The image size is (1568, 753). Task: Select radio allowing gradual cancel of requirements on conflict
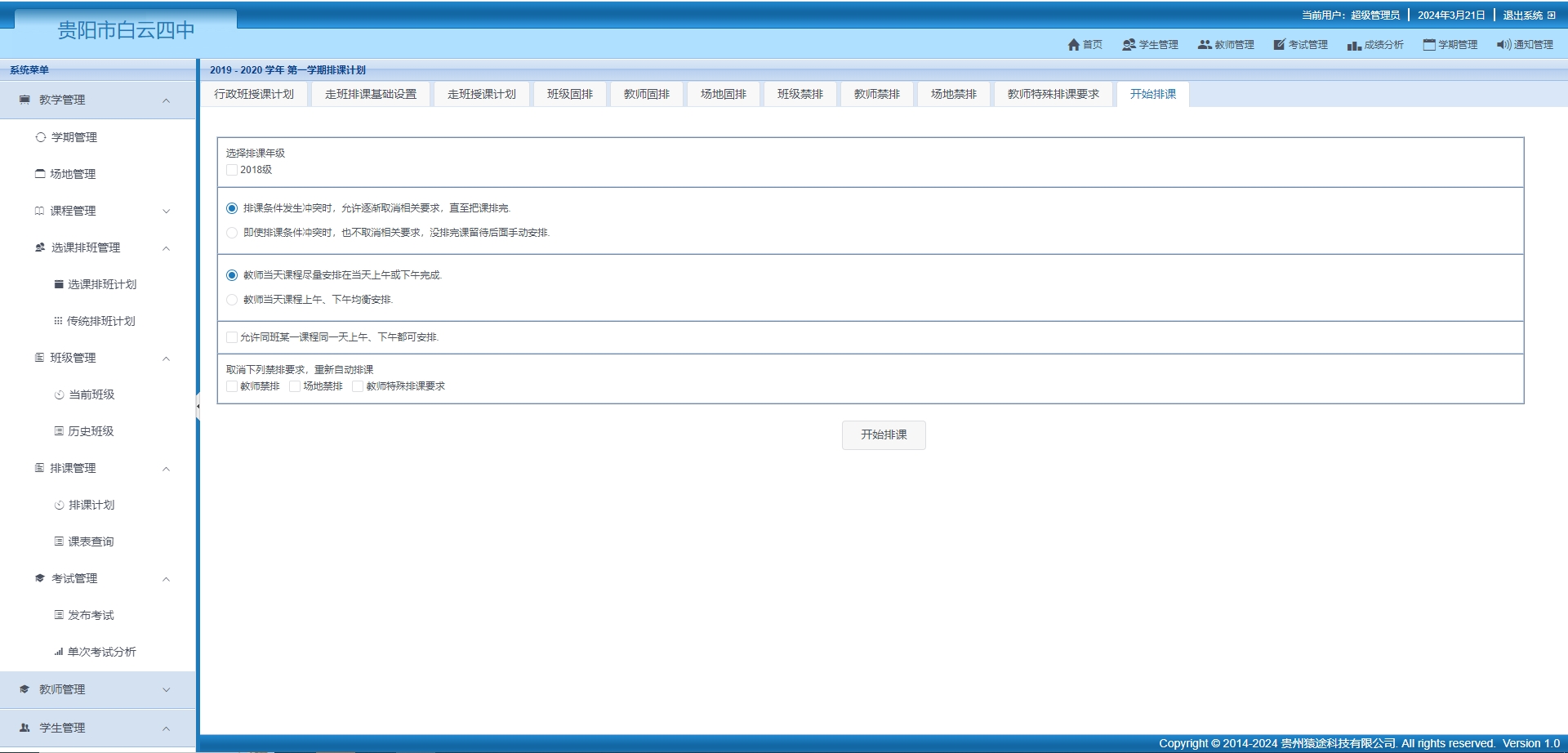click(x=232, y=208)
